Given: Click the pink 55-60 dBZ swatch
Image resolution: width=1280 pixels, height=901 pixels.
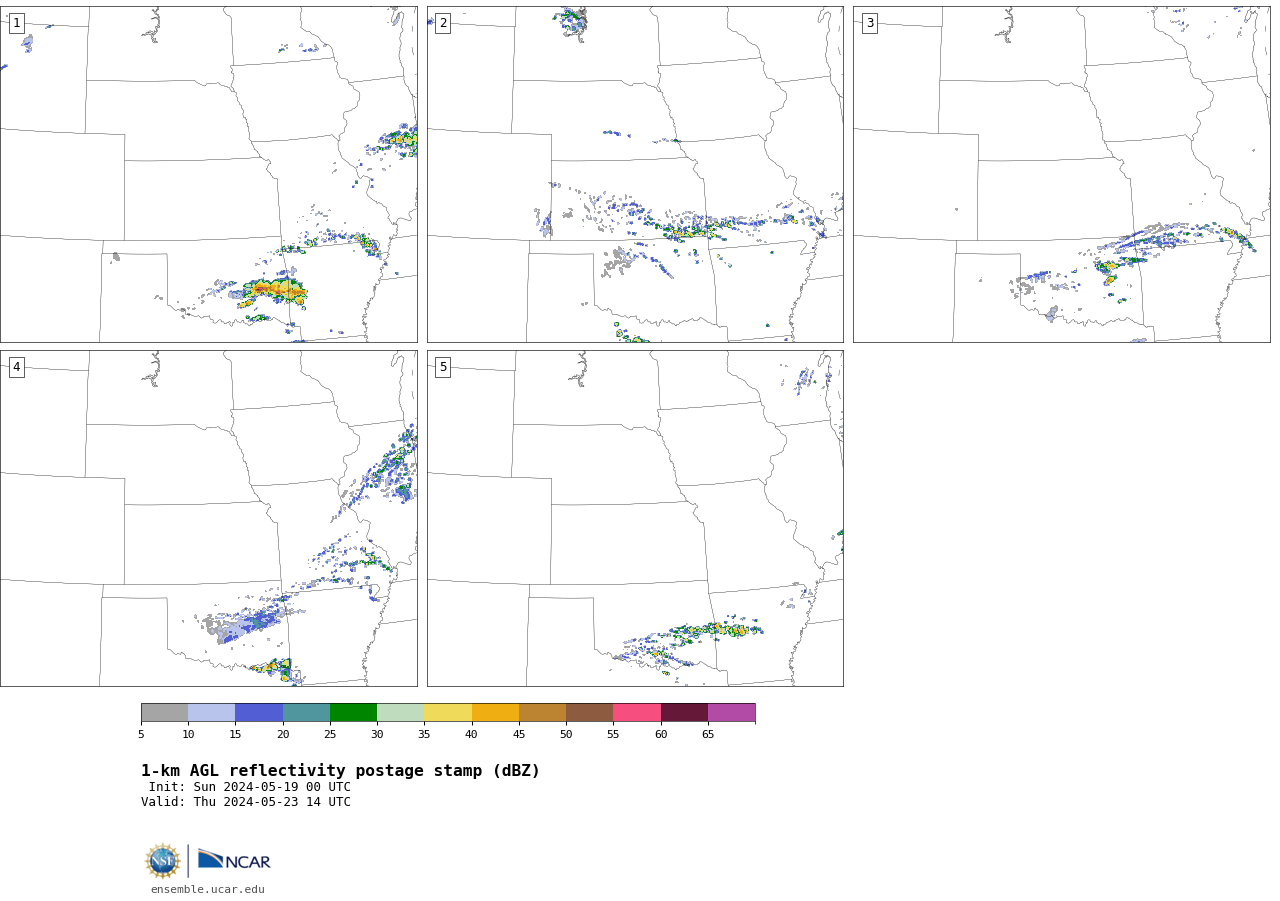Looking at the screenshot, I should click(x=637, y=713).
